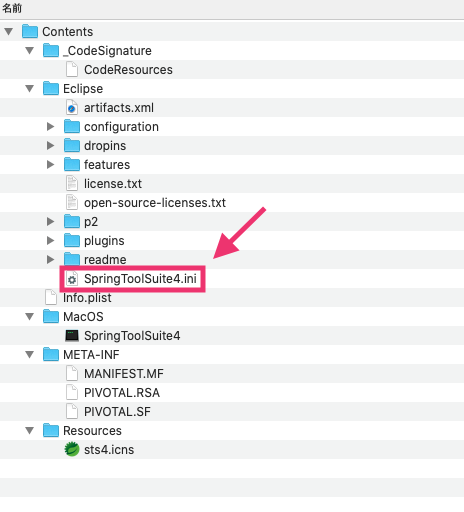The height and width of the screenshot is (512, 464).
Task: Select the MANIFEST.MF file
Action: (124, 374)
